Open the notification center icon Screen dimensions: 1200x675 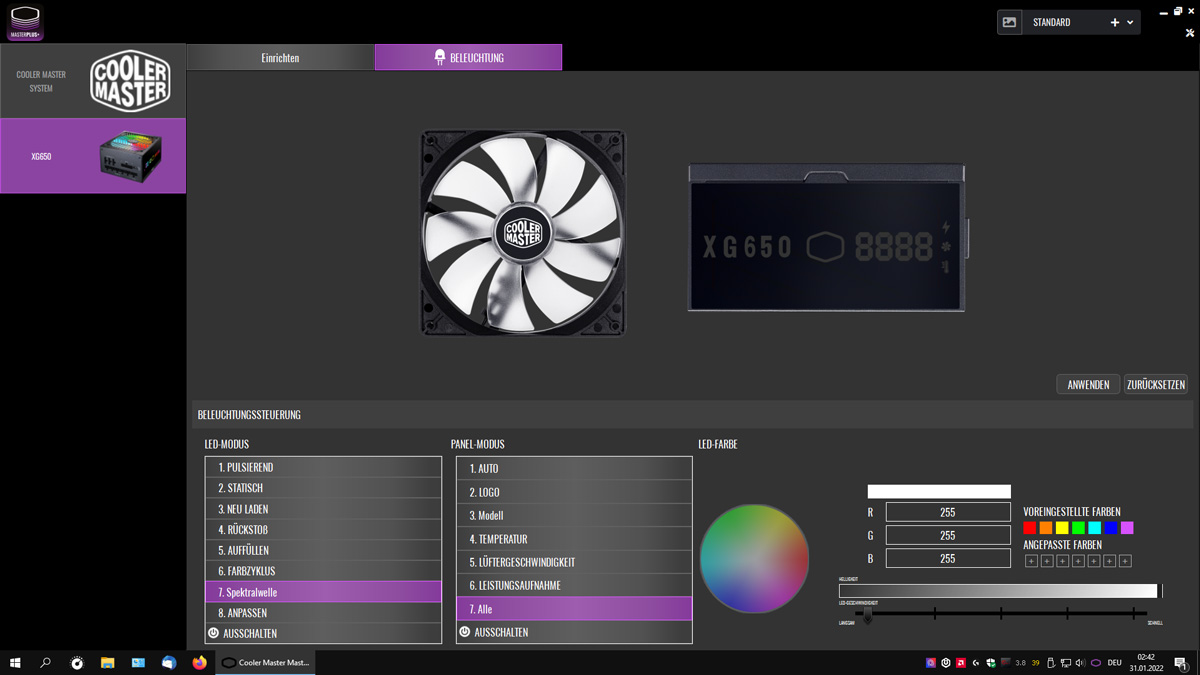click(1181, 663)
